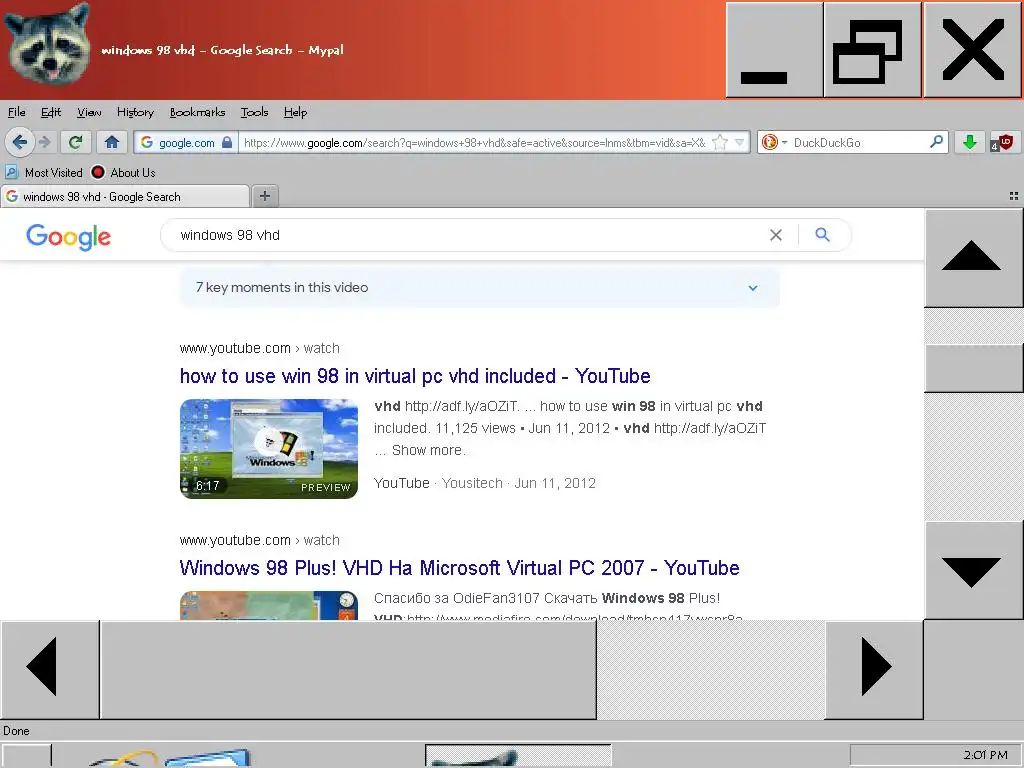Clear the Google search query with X

tap(776, 235)
